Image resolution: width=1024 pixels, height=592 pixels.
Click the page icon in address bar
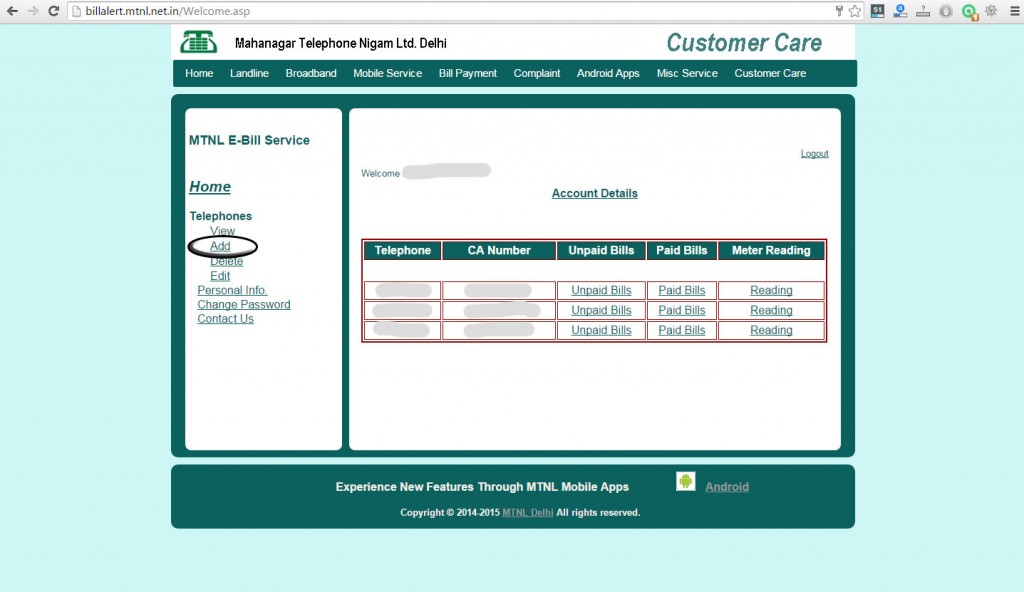(x=76, y=11)
